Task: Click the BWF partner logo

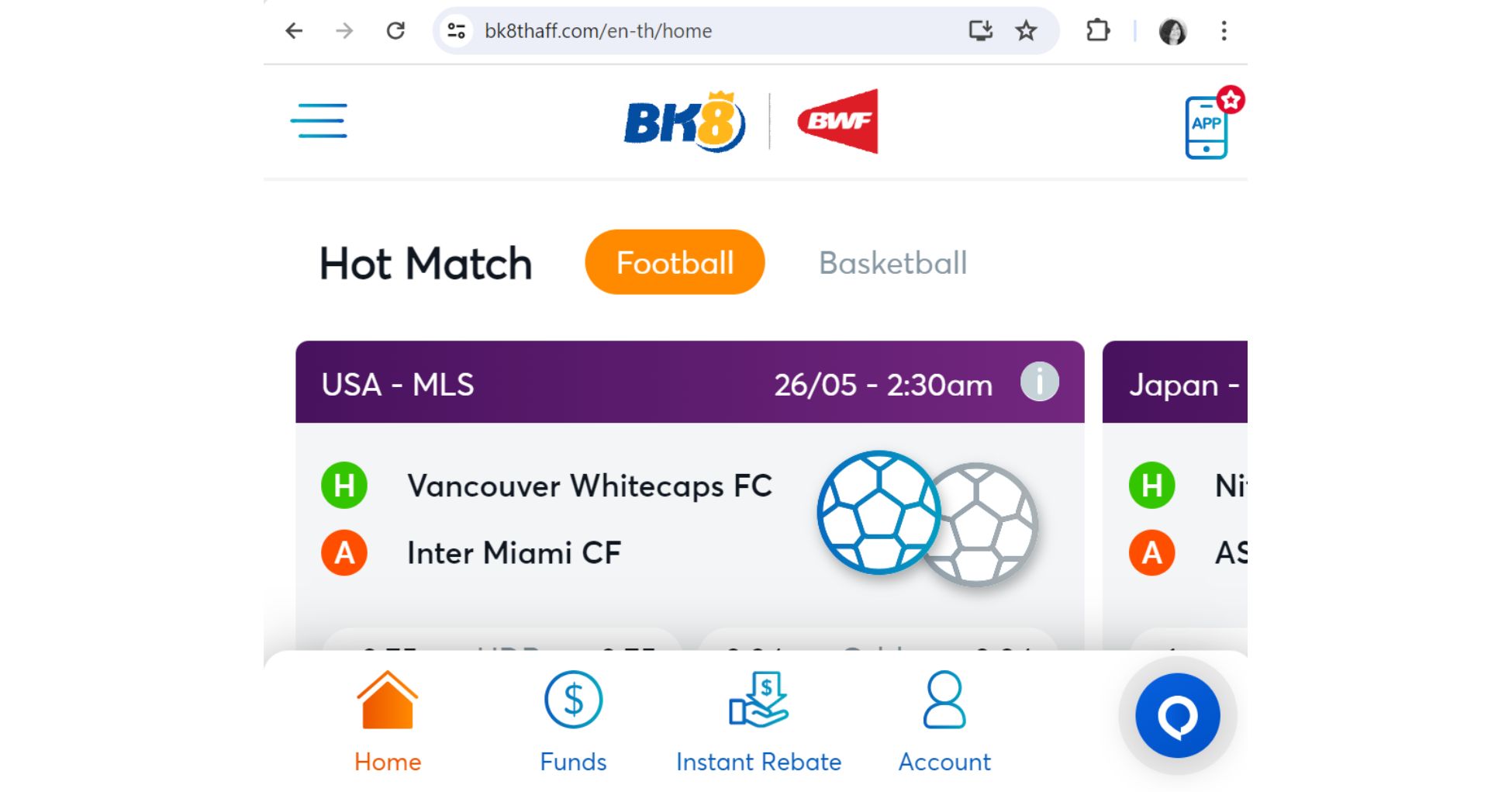Action: [839, 121]
